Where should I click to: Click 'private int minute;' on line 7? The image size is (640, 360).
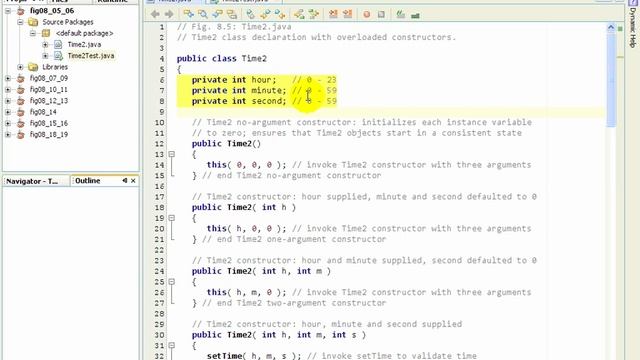click(239, 90)
